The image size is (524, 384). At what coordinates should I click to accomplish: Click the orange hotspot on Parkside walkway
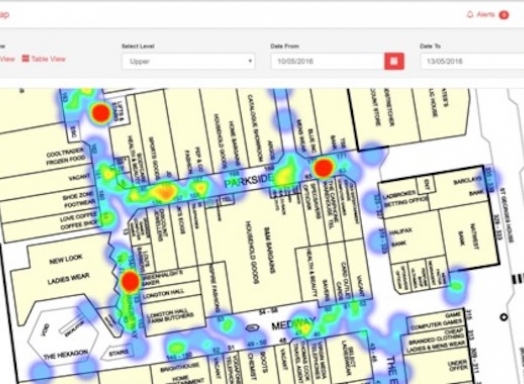pos(165,193)
